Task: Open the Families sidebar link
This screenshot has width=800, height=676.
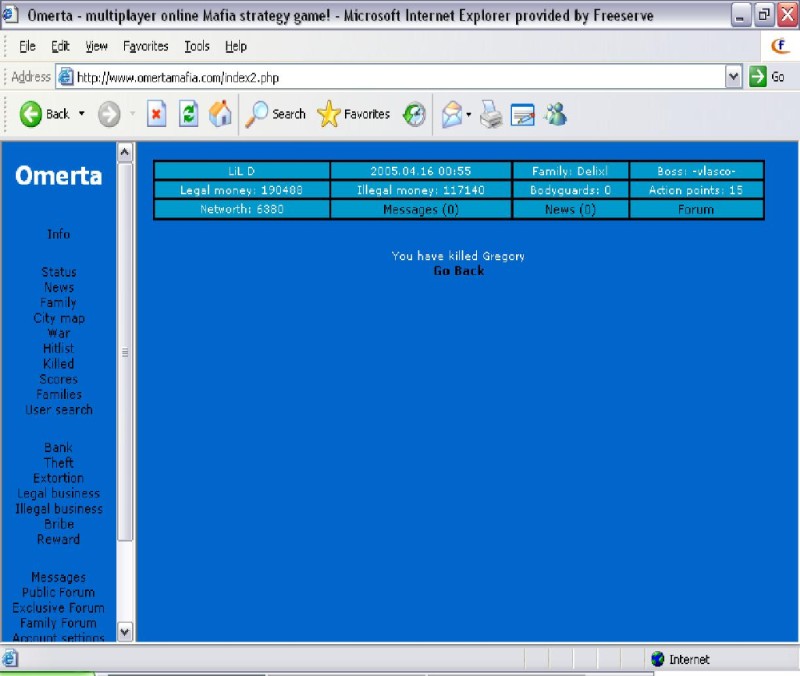Action: point(59,394)
